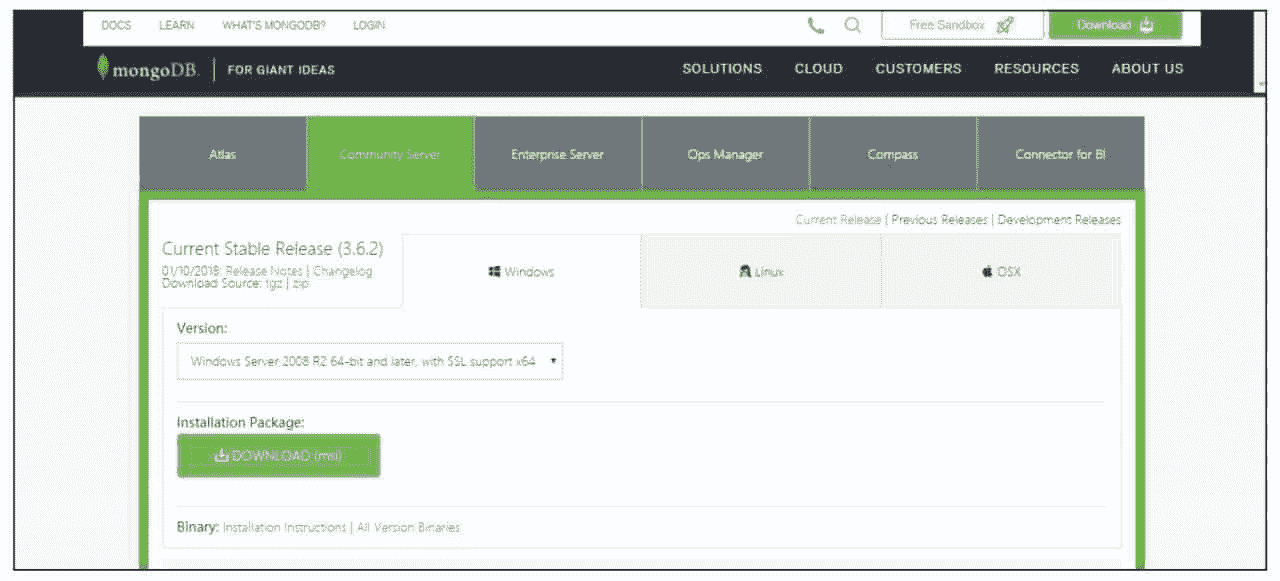Click the top-right green Download button
This screenshot has height=581, width=1280.
(1114, 26)
